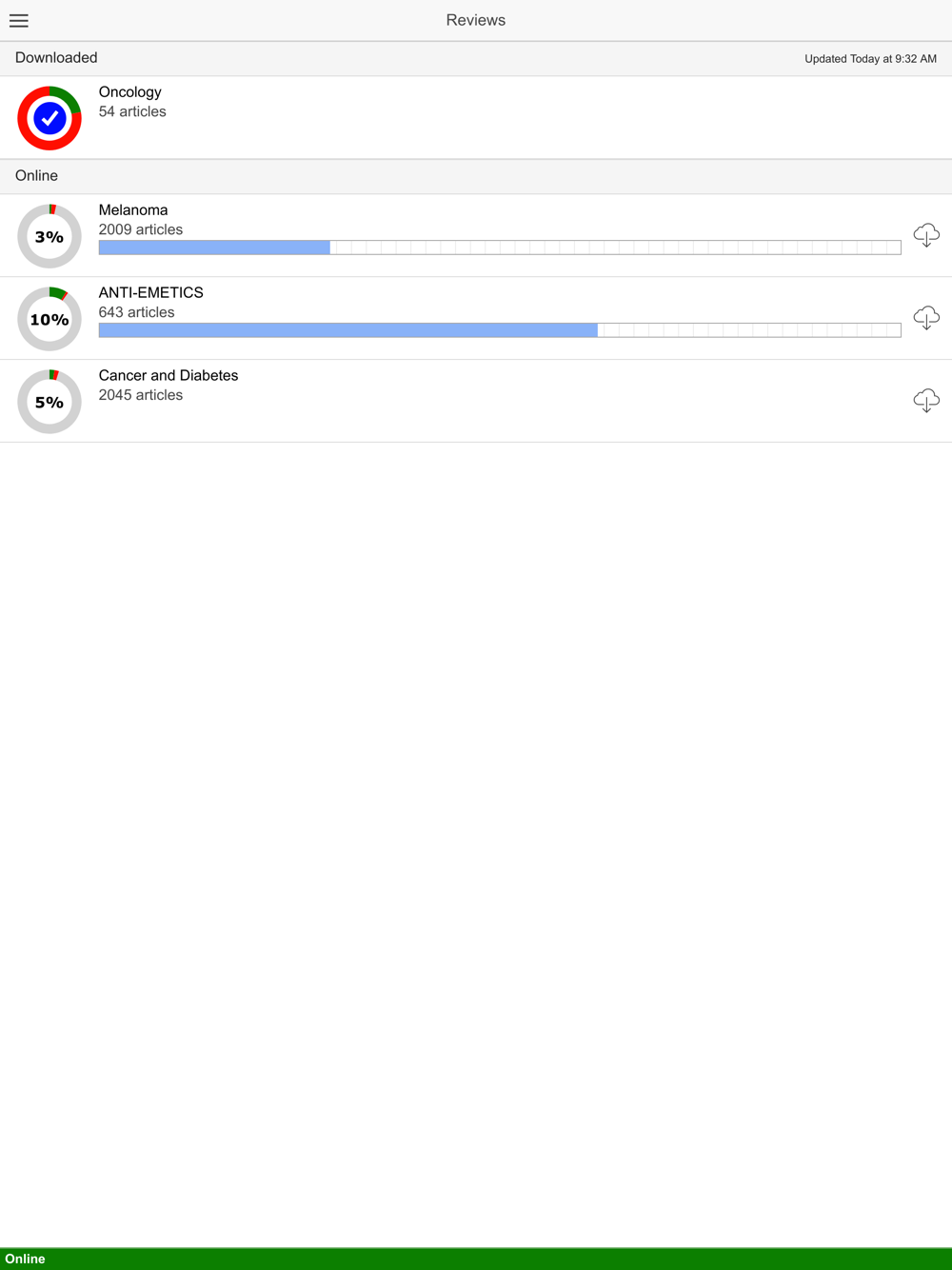Download the ANTI-EMETICS review via cloud icon
This screenshot has height=1270, width=952.
point(926,318)
